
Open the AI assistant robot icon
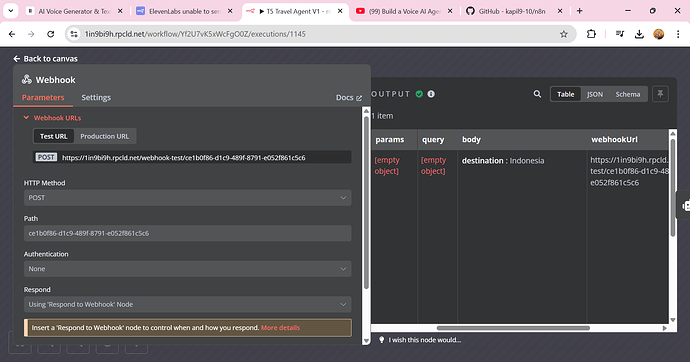(685, 205)
